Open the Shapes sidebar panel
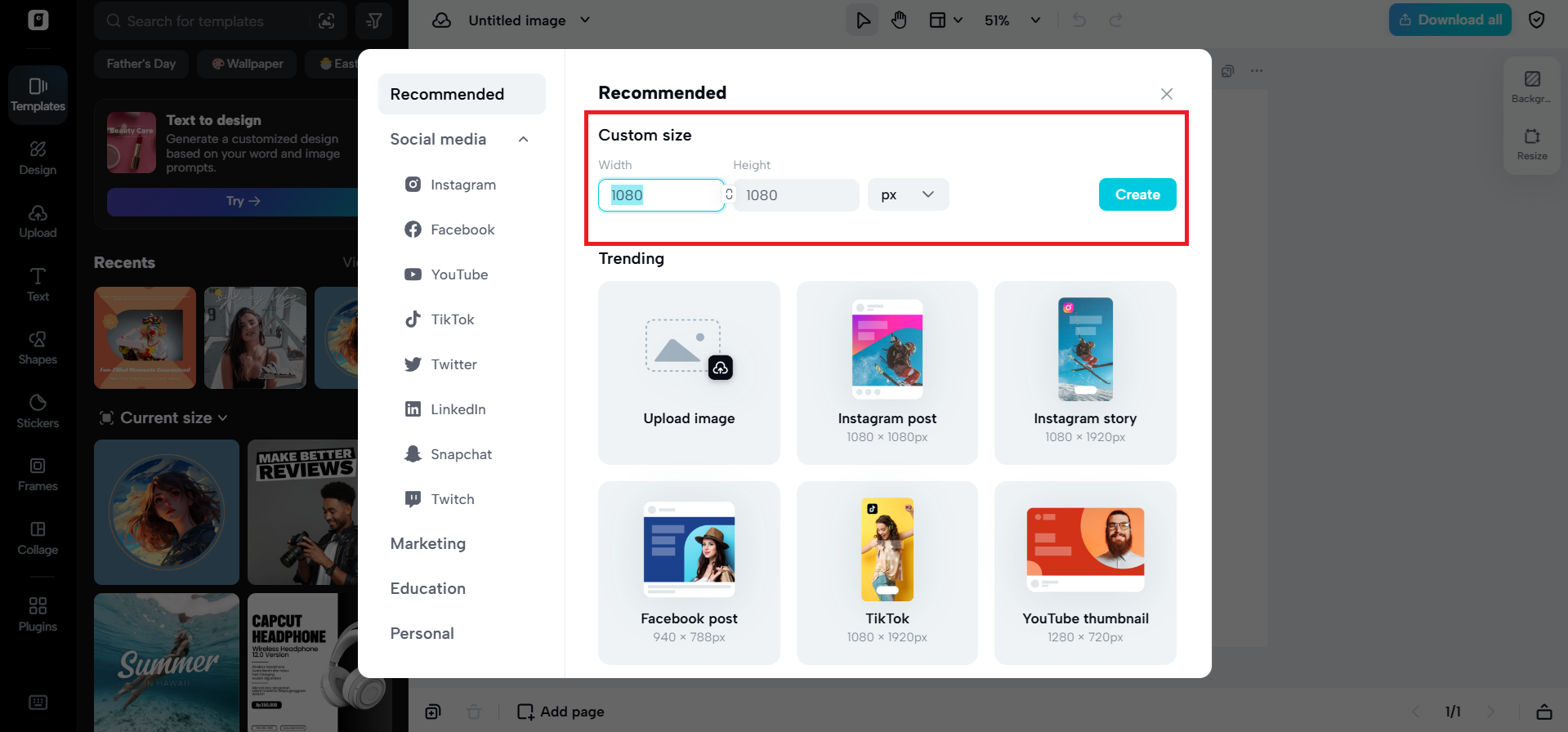 point(38,348)
